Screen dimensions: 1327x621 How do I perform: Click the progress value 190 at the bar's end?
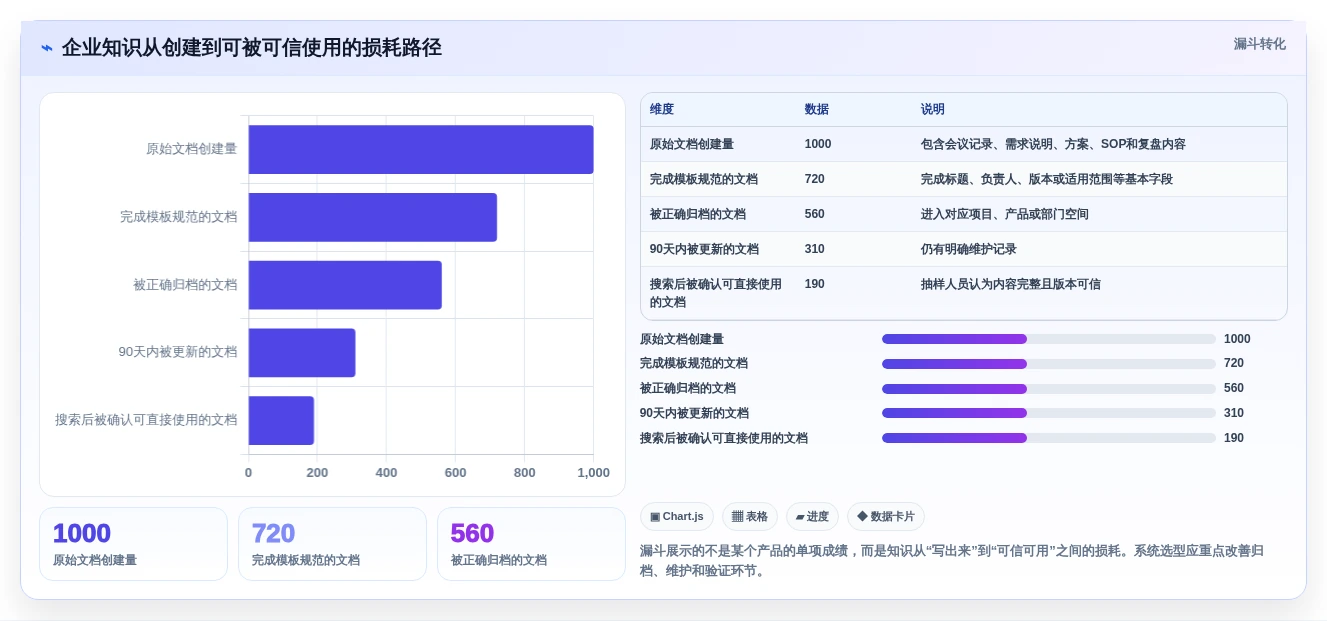tap(1234, 438)
